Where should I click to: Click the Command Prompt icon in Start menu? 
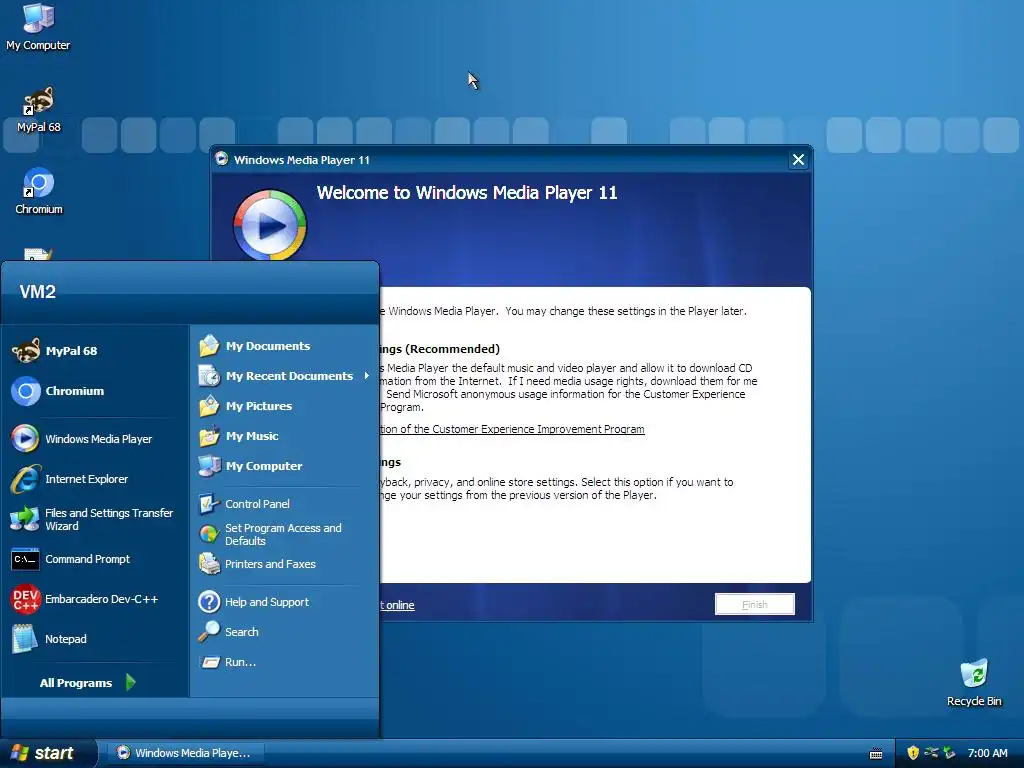coord(25,559)
